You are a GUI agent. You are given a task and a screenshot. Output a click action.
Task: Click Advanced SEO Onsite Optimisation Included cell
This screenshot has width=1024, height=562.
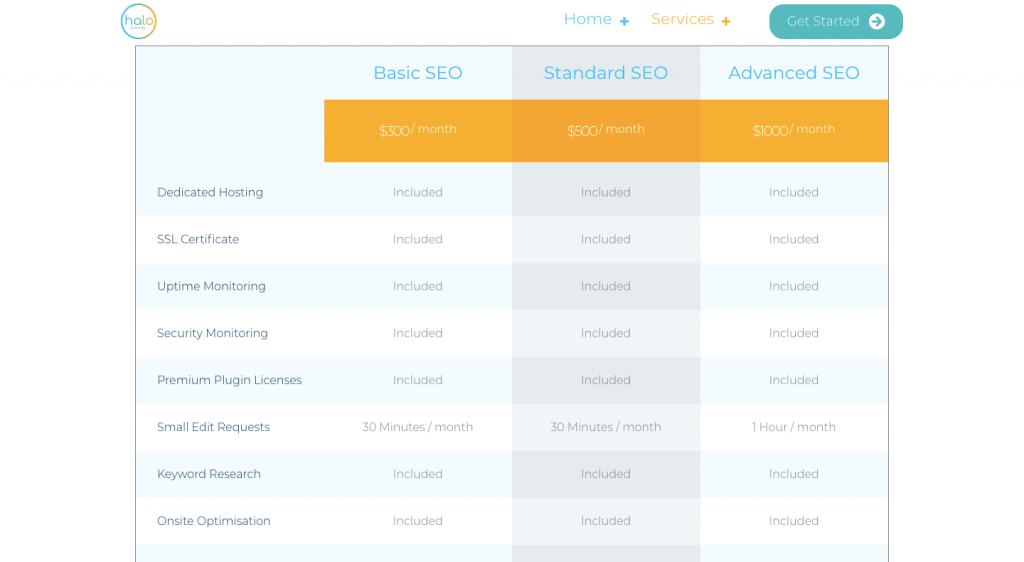pyautogui.click(x=794, y=522)
